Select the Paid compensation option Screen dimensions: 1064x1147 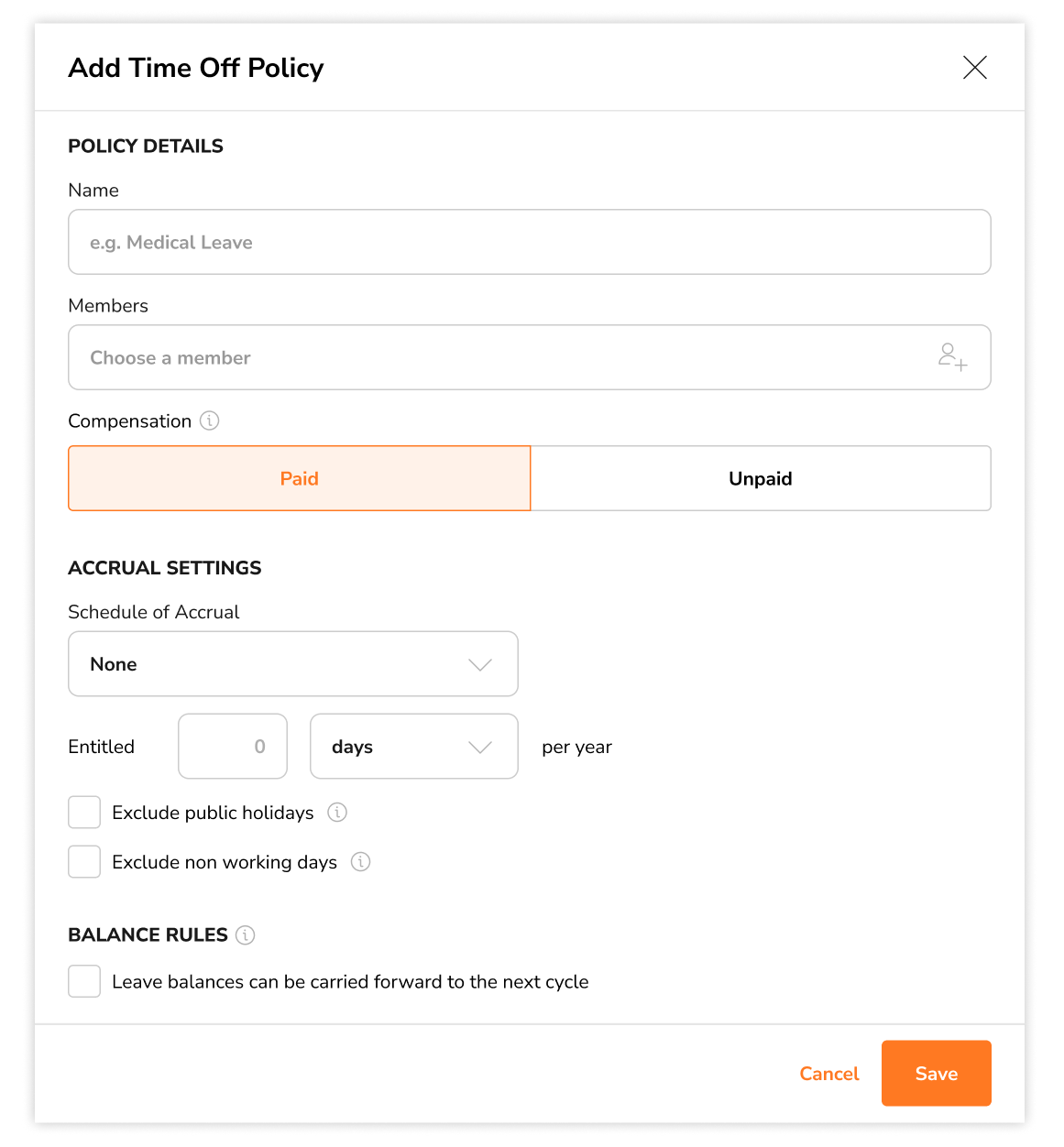(x=299, y=478)
